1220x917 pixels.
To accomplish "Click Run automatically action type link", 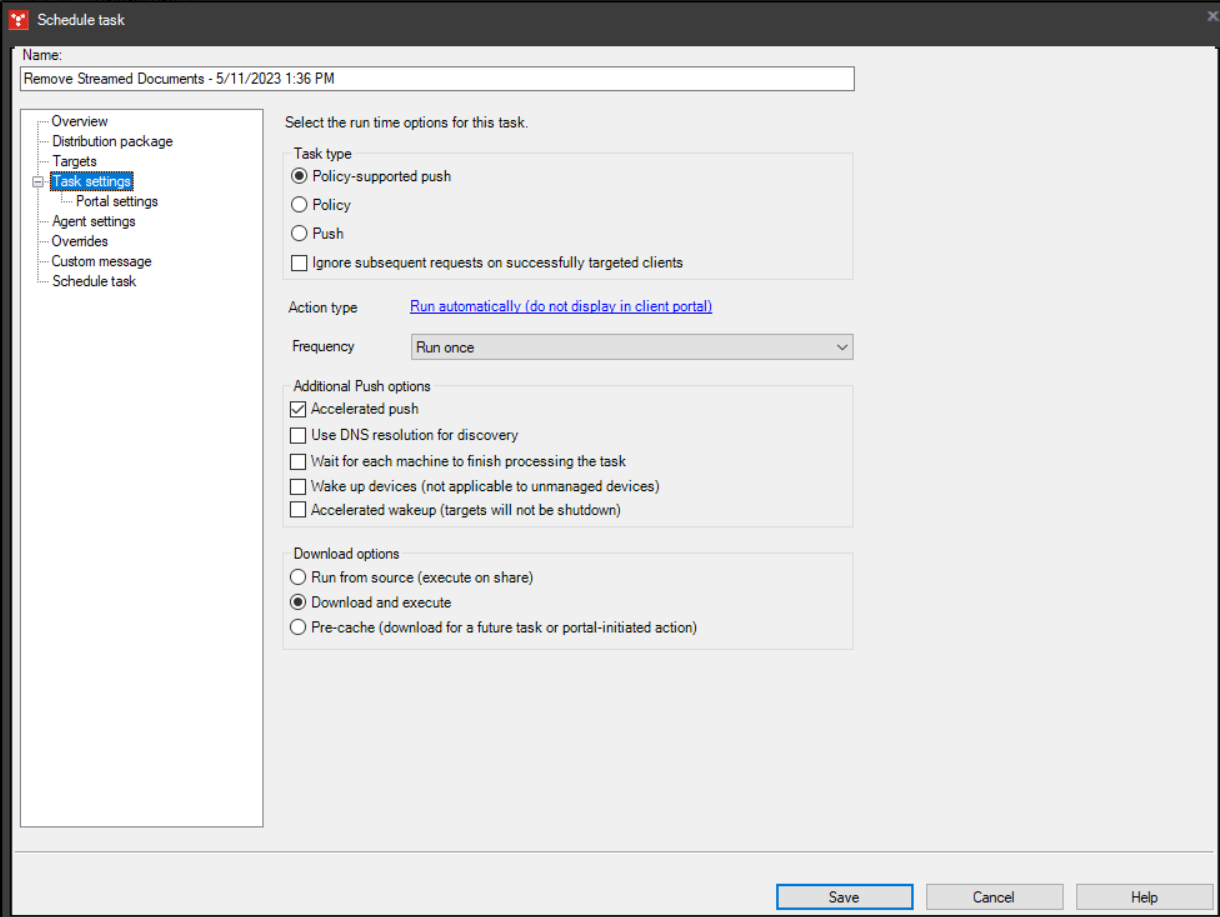I will pos(560,307).
